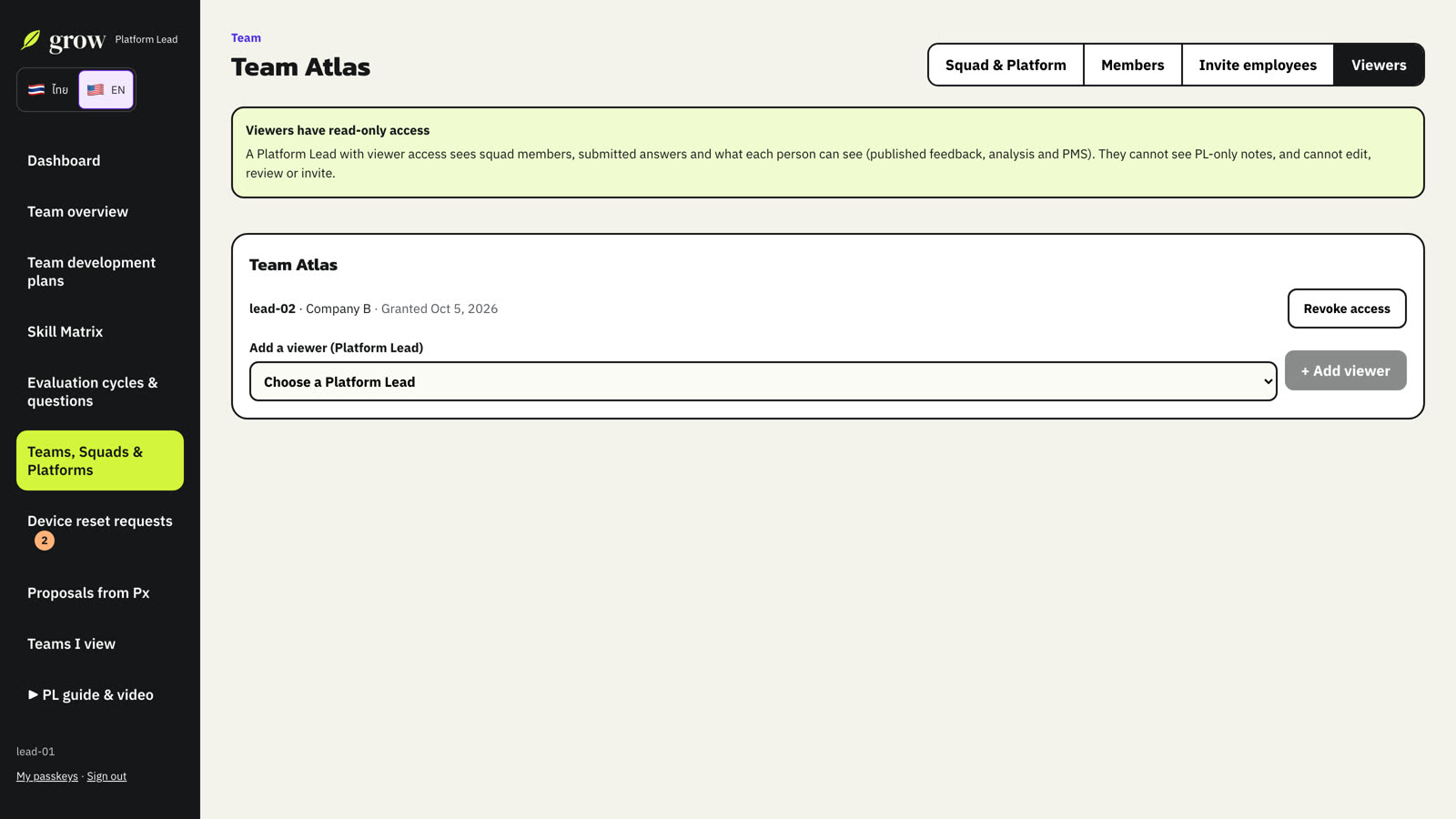Open the My passkeys link
Image resolution: width=1456 pixels, height=819 pixels.
coord(47,776)
